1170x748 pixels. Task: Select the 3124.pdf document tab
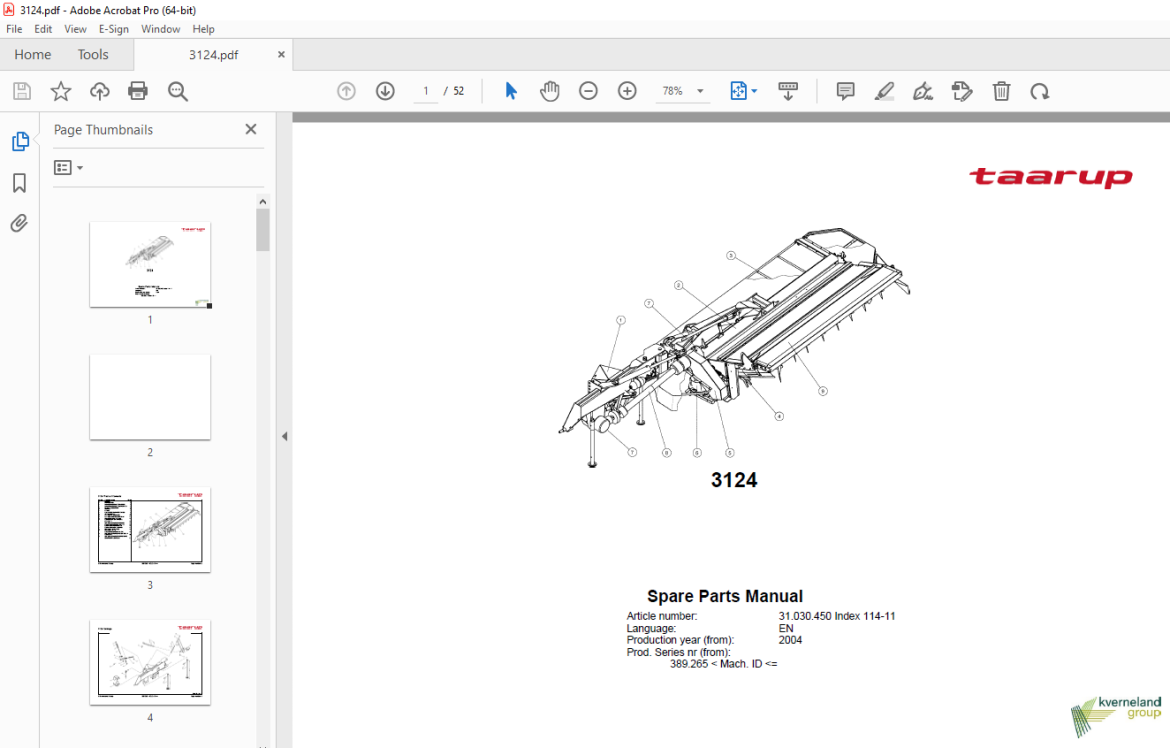click(213, 54)
